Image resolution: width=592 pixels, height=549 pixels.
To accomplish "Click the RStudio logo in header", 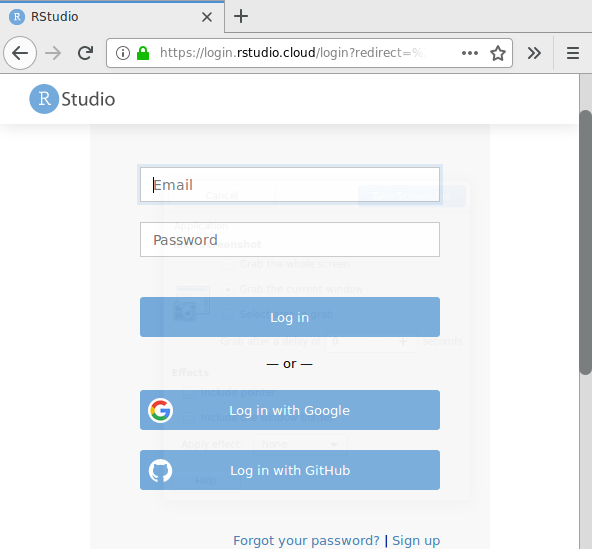I will (x=72, y=99).
